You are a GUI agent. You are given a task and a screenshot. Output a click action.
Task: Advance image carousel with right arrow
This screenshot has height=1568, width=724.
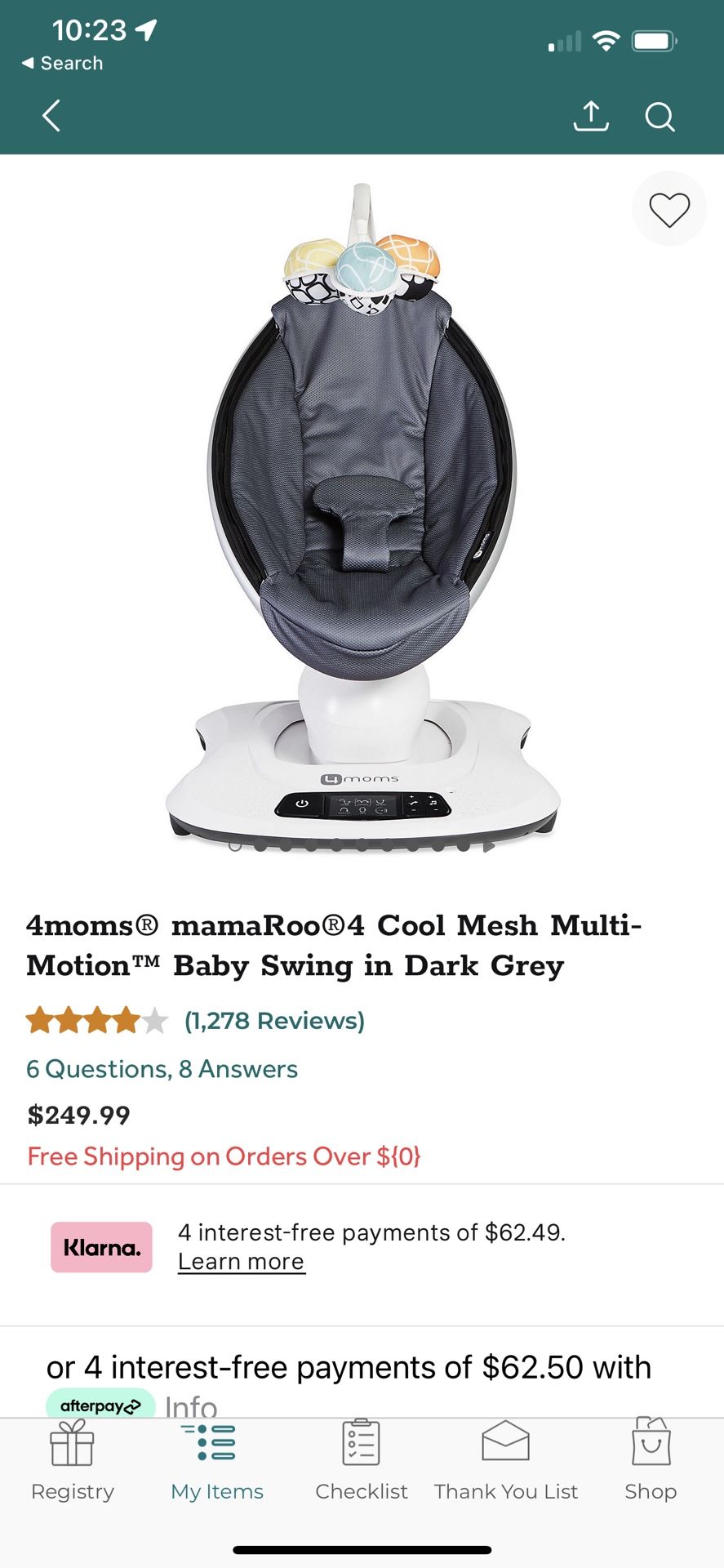tap(489, 847)
